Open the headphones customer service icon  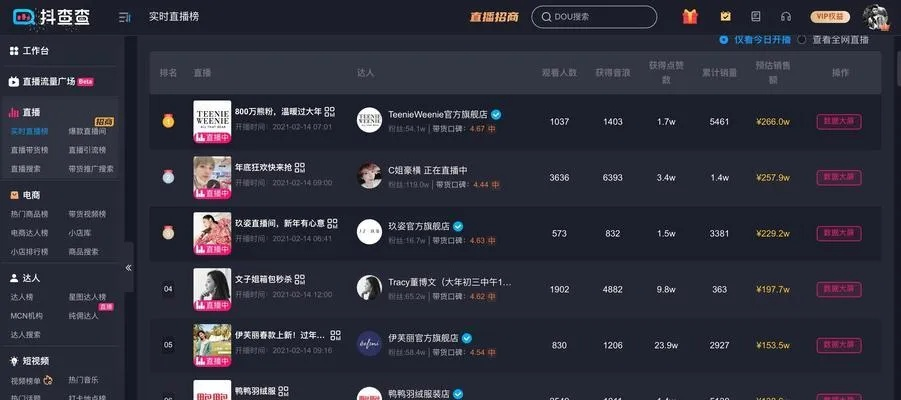pos(786,17)
